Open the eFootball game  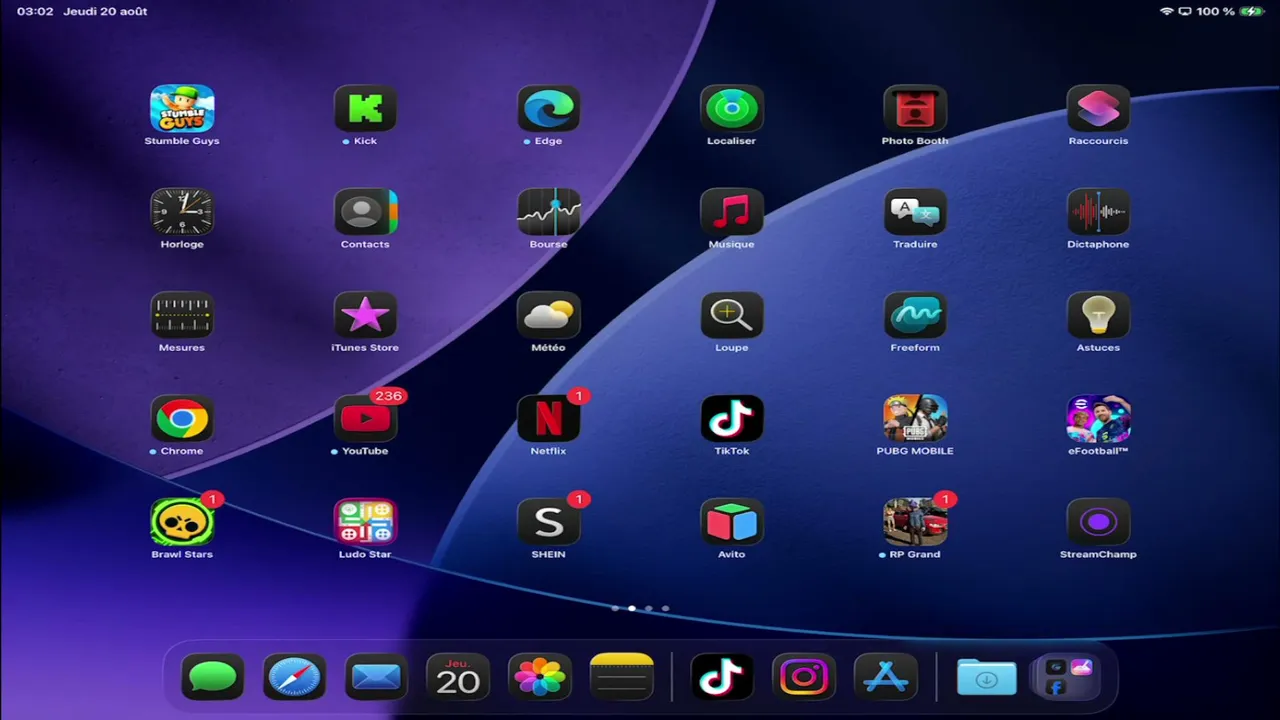pyautogui.click(x=1098, y=419)
